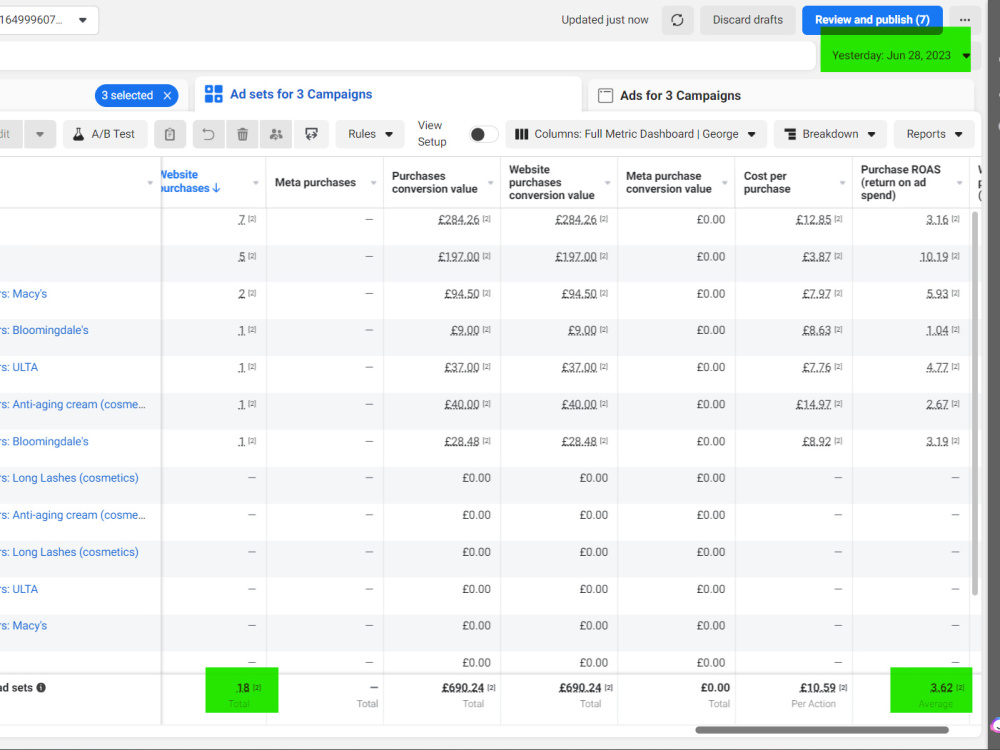
Task: Click the total 18 website purchases cell
Action: click(243, 688)
